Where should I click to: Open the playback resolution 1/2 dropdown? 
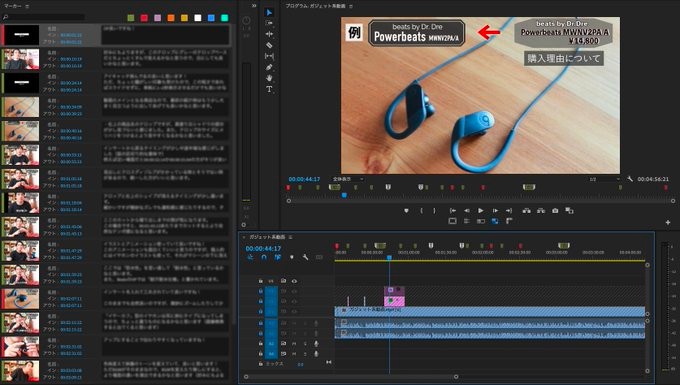tap(604, 179)
